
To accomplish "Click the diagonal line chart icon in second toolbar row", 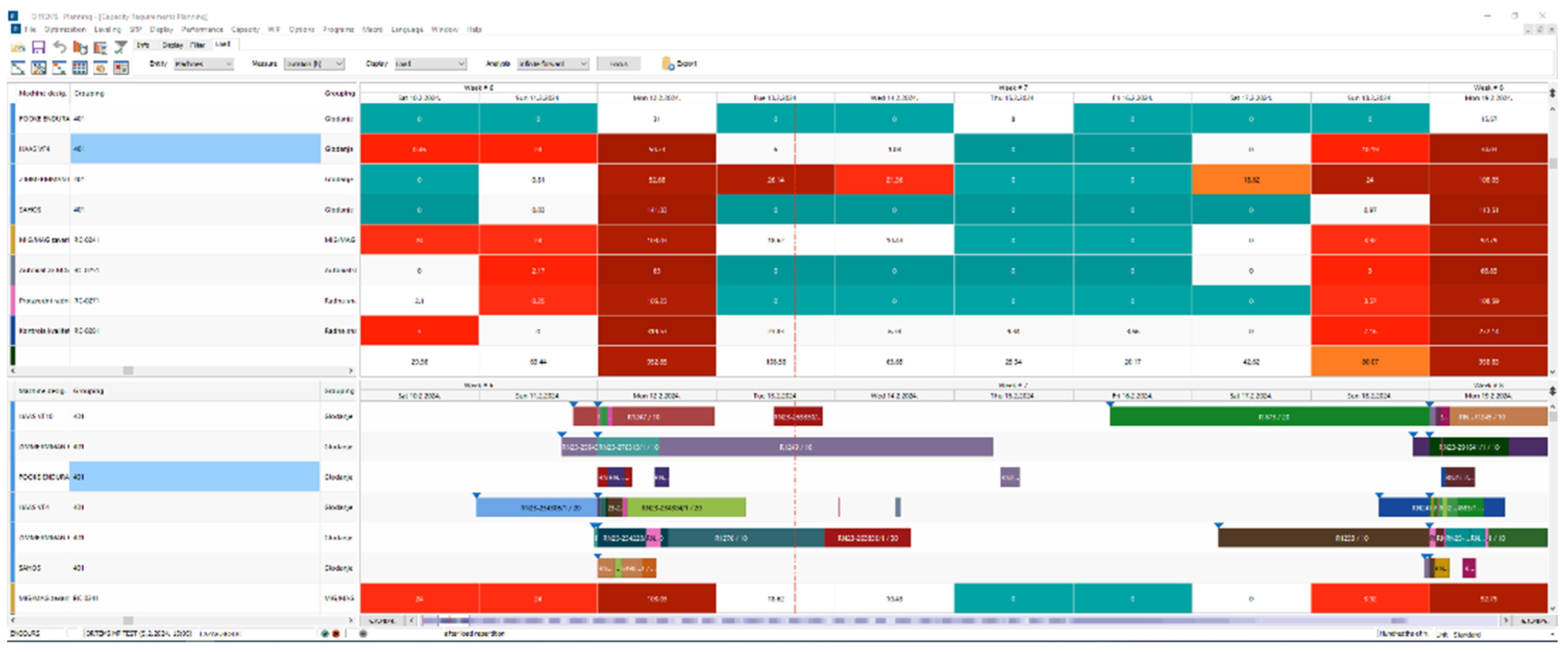I will 18,68.
